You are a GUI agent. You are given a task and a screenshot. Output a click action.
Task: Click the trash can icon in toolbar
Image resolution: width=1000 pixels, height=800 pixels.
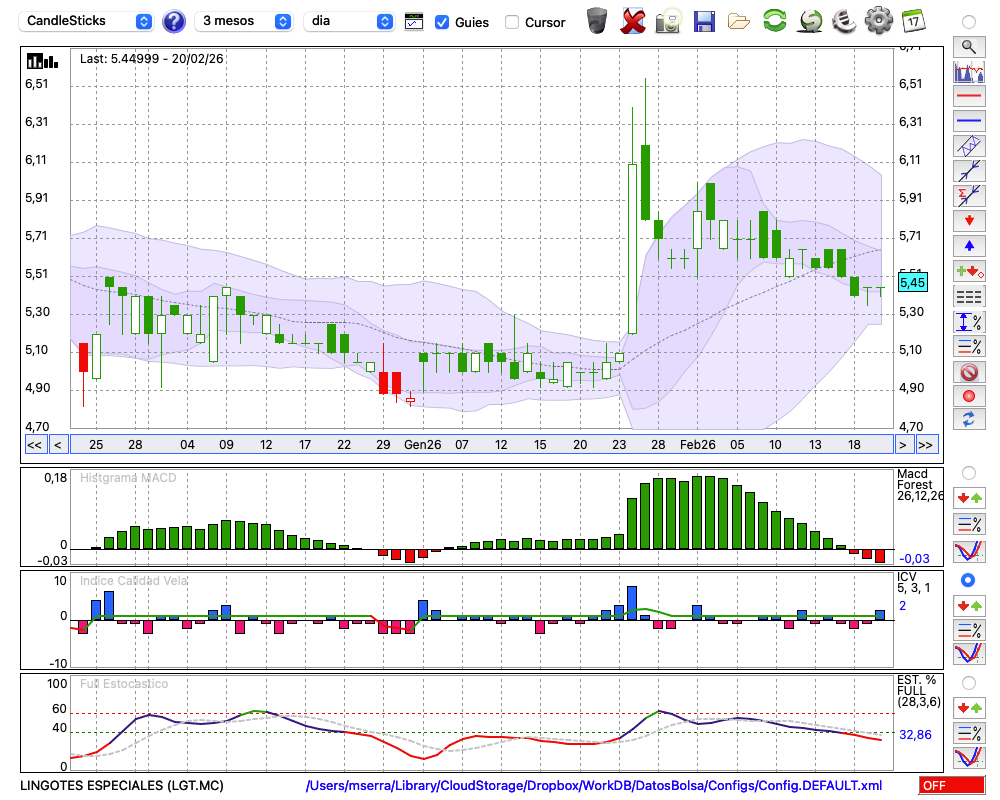pos(597,21)
